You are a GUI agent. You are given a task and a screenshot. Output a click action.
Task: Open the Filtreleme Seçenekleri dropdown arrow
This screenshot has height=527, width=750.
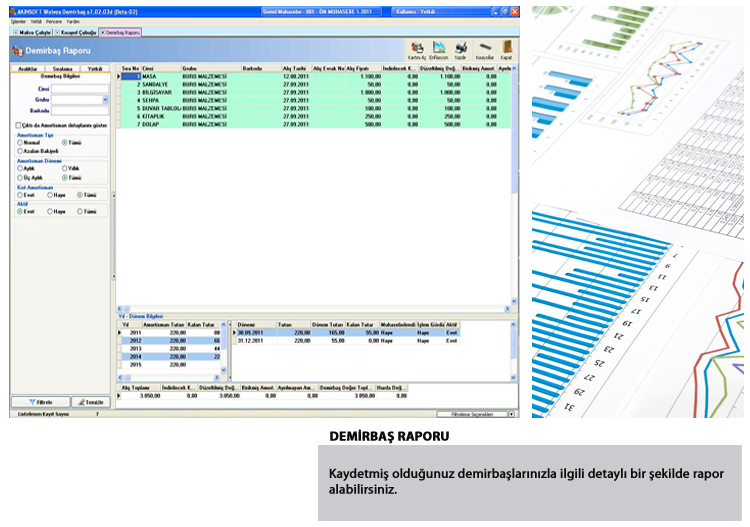point(511,413)
